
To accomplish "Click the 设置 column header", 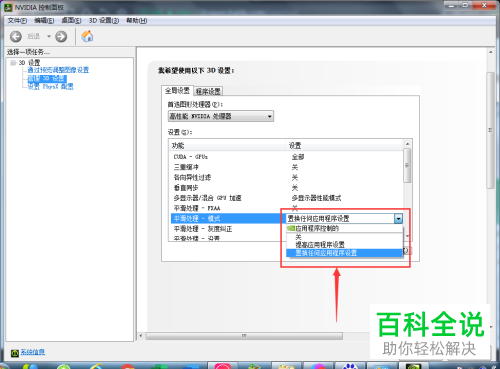I will point(345,146).
